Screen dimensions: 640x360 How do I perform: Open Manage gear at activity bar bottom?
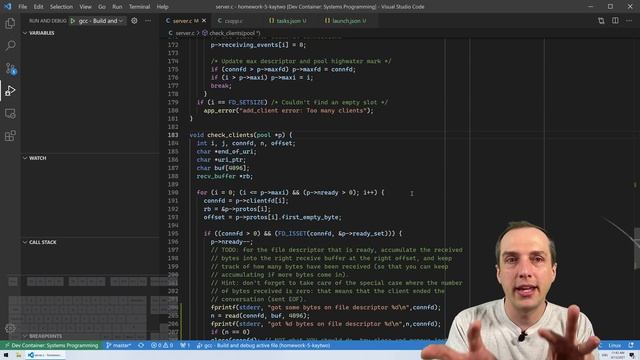pyautogui.click(x=10, y=328)
